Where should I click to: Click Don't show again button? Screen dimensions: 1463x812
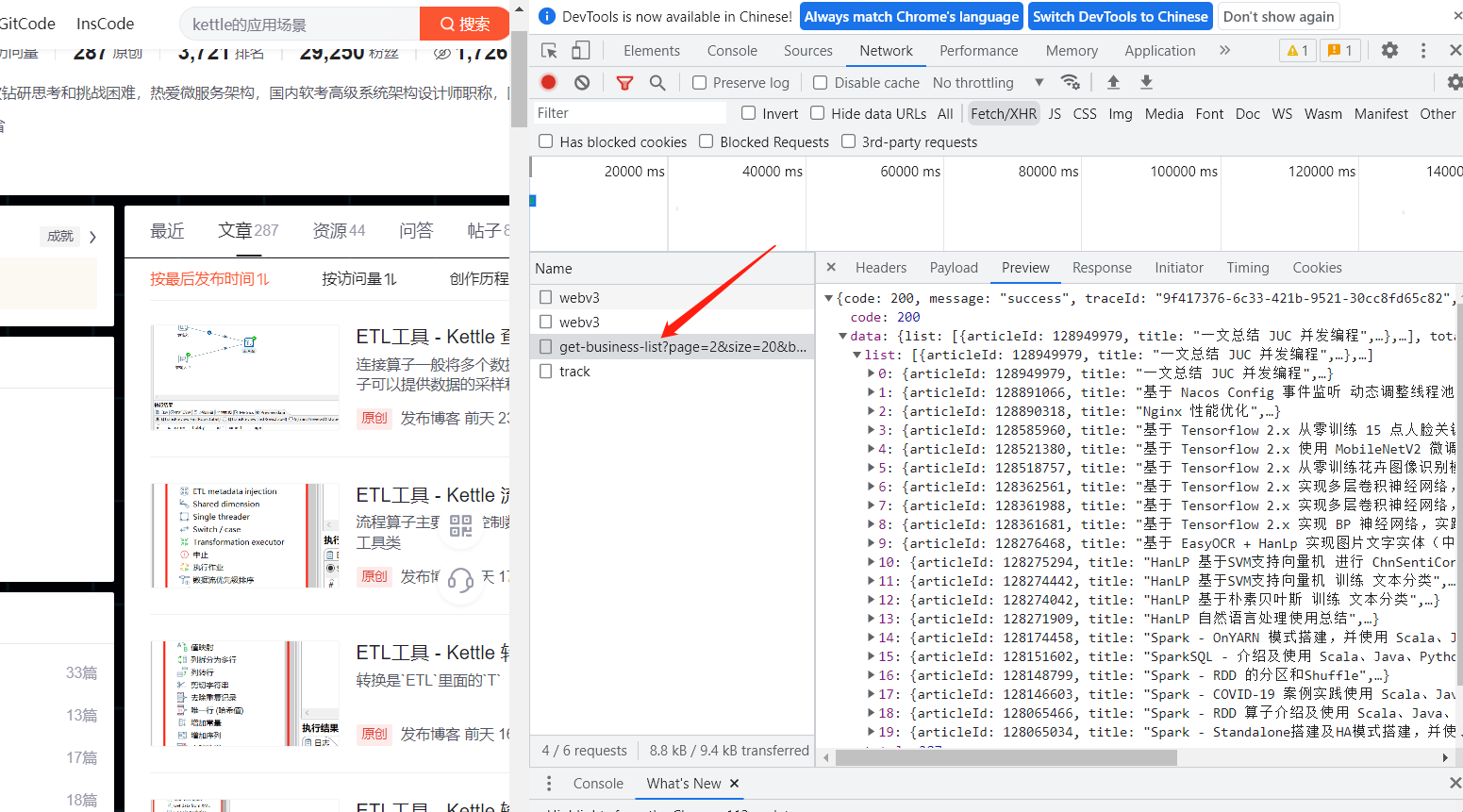pos(1278,16)
